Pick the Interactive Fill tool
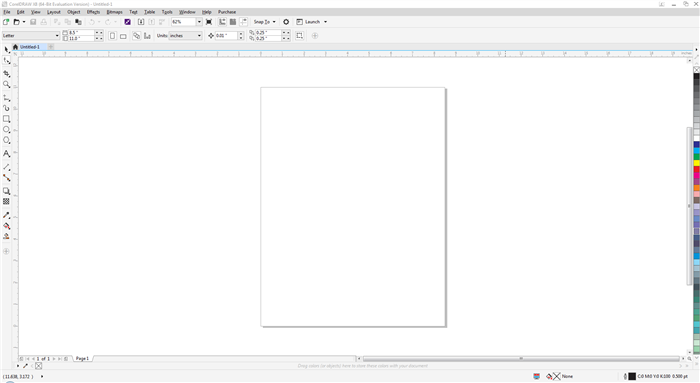This screenshot has height=383, width=700. [6, 226]
